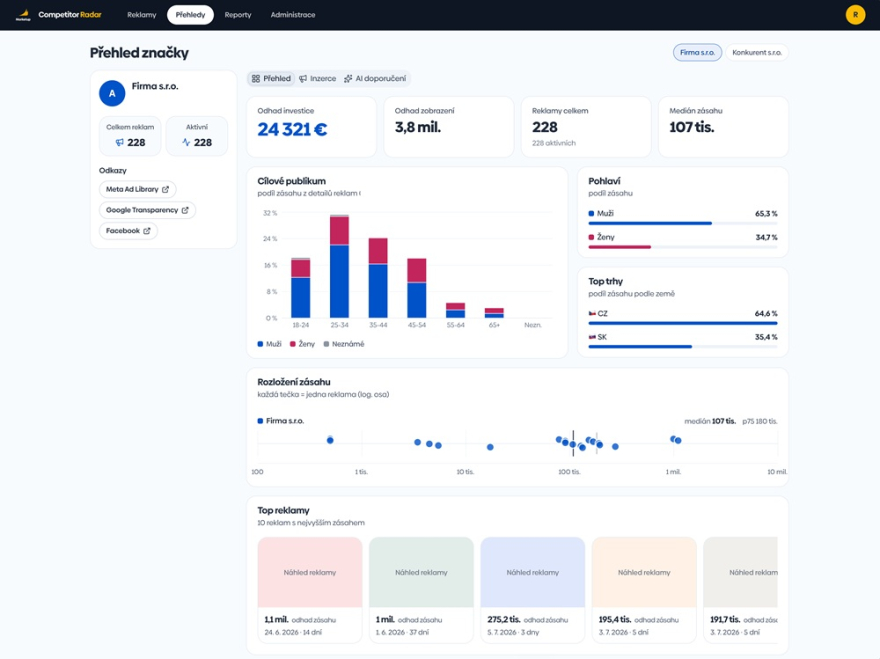Image resolution: width=880 pixels, height=659 pixels.
Task: Open the Reklamy menu item
Action: coord(141,15)
